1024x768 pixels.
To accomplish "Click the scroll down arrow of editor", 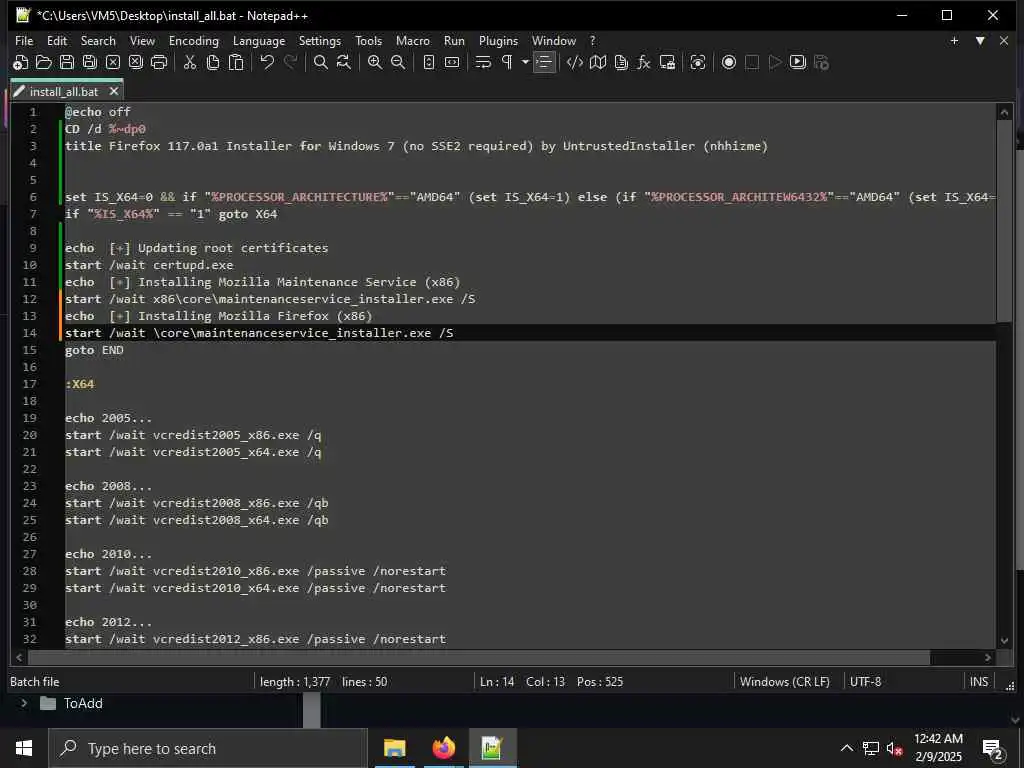I will 1004,641.
